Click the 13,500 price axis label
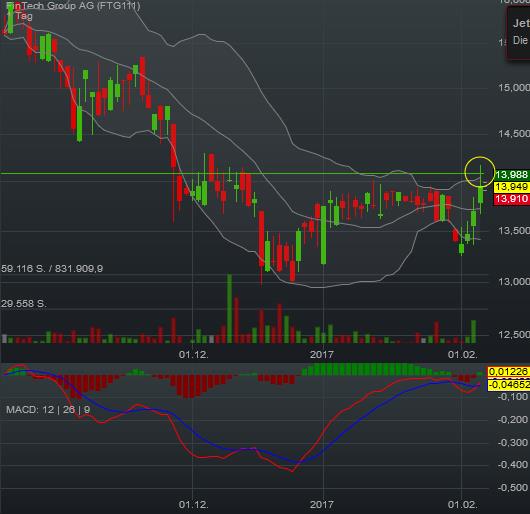Screen dimensions: 530x514 (514, 231)
